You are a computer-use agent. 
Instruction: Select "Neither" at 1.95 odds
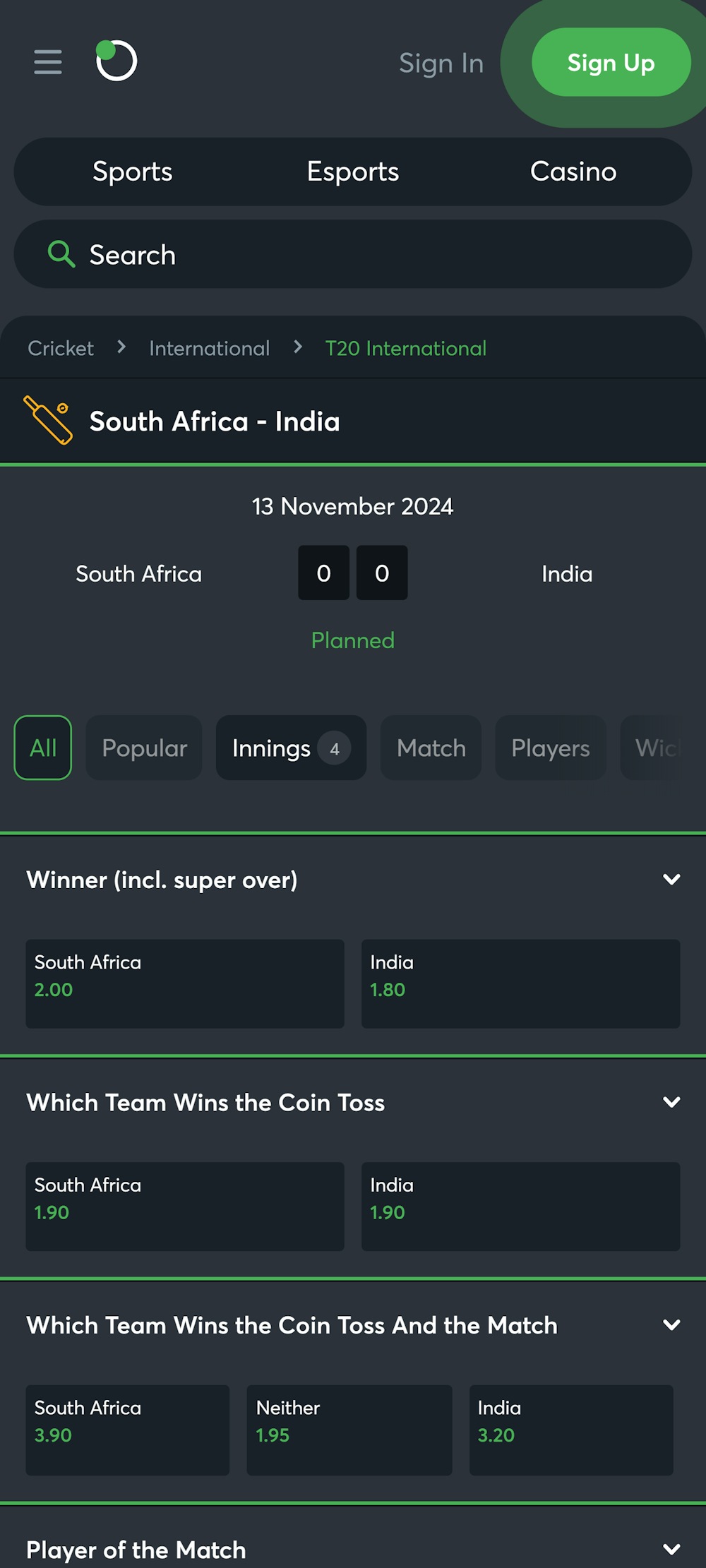click(x=351, y=1430)
